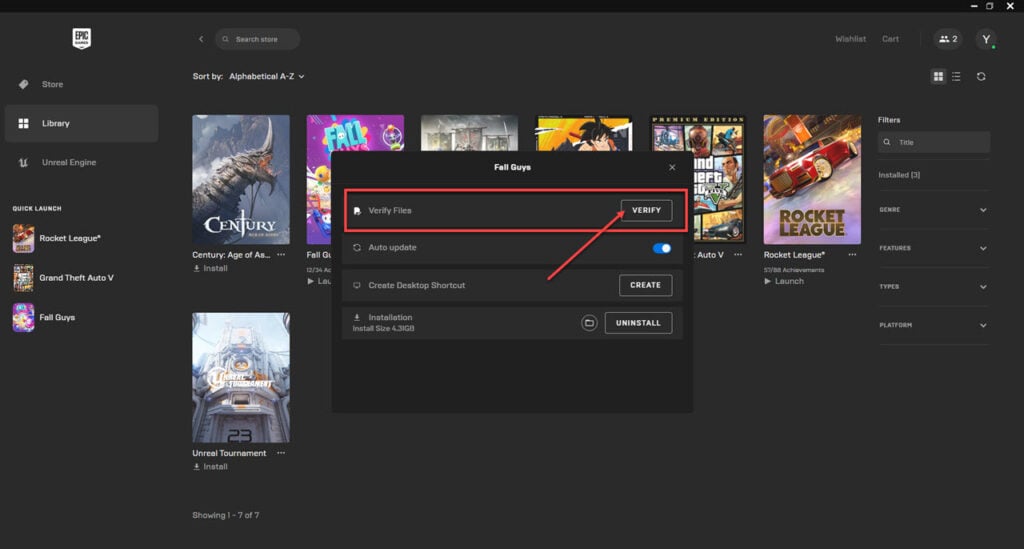Open the installation folder icon
This screenshot has height=549, width=1024.
[x=589, y=323]
